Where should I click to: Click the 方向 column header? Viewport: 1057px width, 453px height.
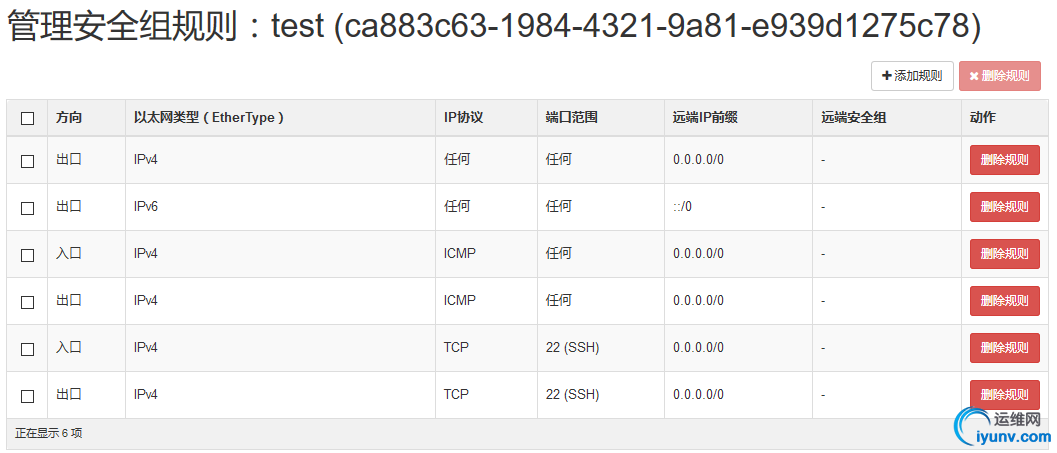point(69,117)
